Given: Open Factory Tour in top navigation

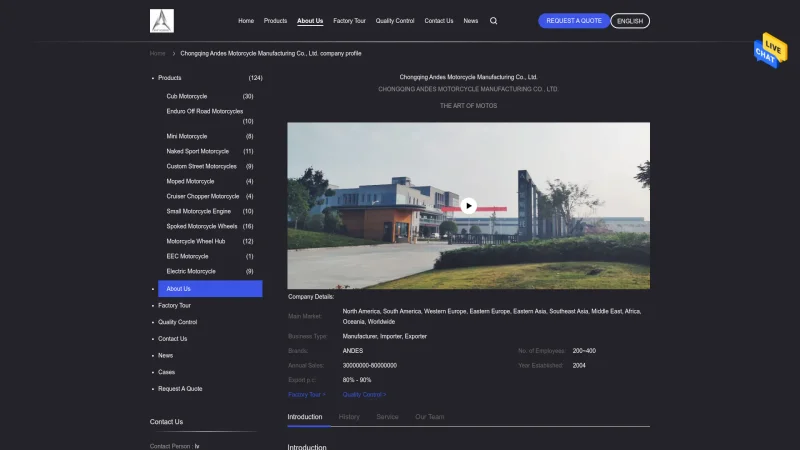Looking at the screenshot, I should [x=349, y=21].
